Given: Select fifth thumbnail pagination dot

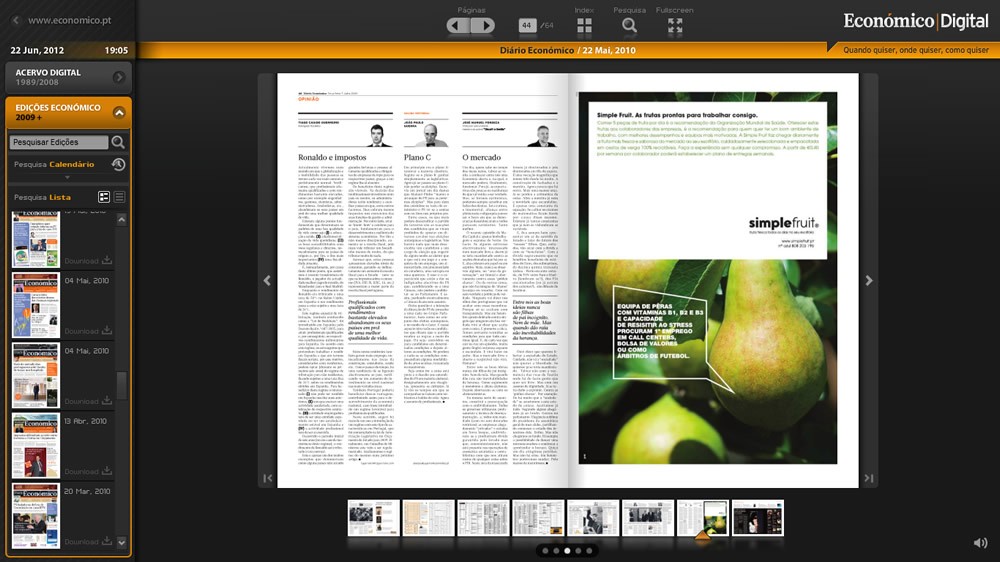Looking at the screenshot, I should 589,551.
